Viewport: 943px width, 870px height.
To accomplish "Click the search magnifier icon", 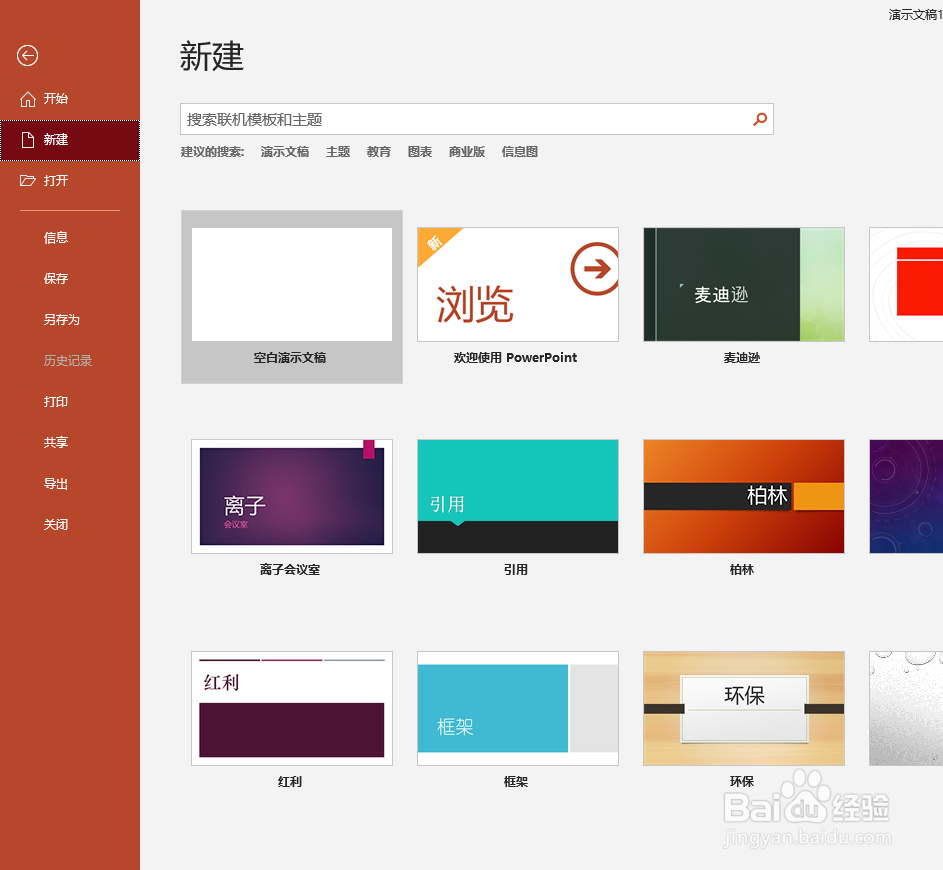I will [x=759, y=118].
